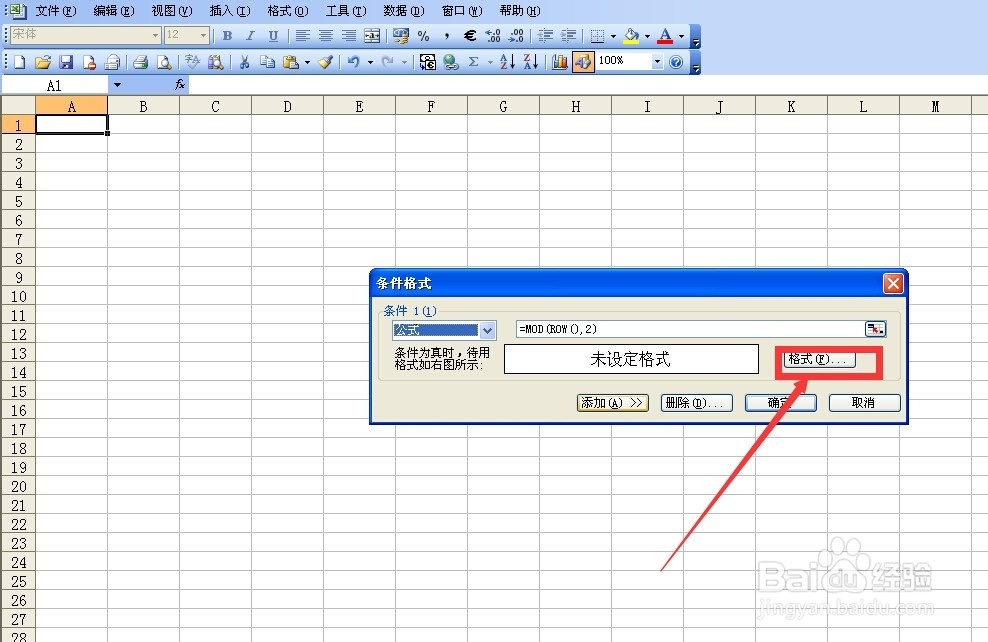
Task: Collapse dialog range selector icon
Action: coord(875,329)
